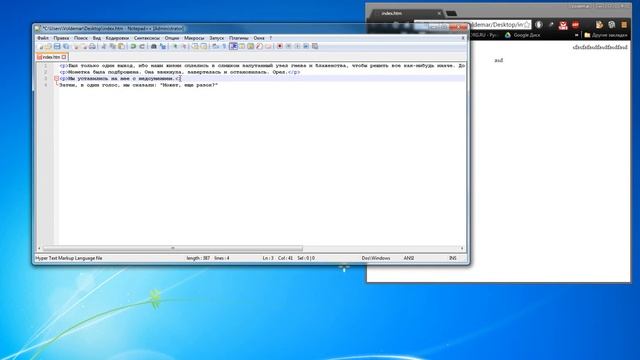The image size is (640, 360).
Task: Toggle synchronize horizontal scrolling icon
Action: [x=204, y=47]
